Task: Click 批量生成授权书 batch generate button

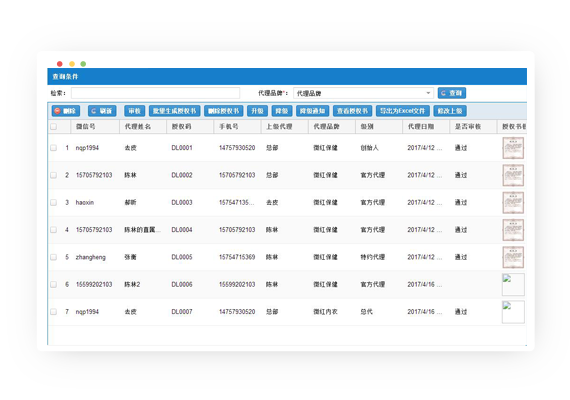Action: click(174, 111)
